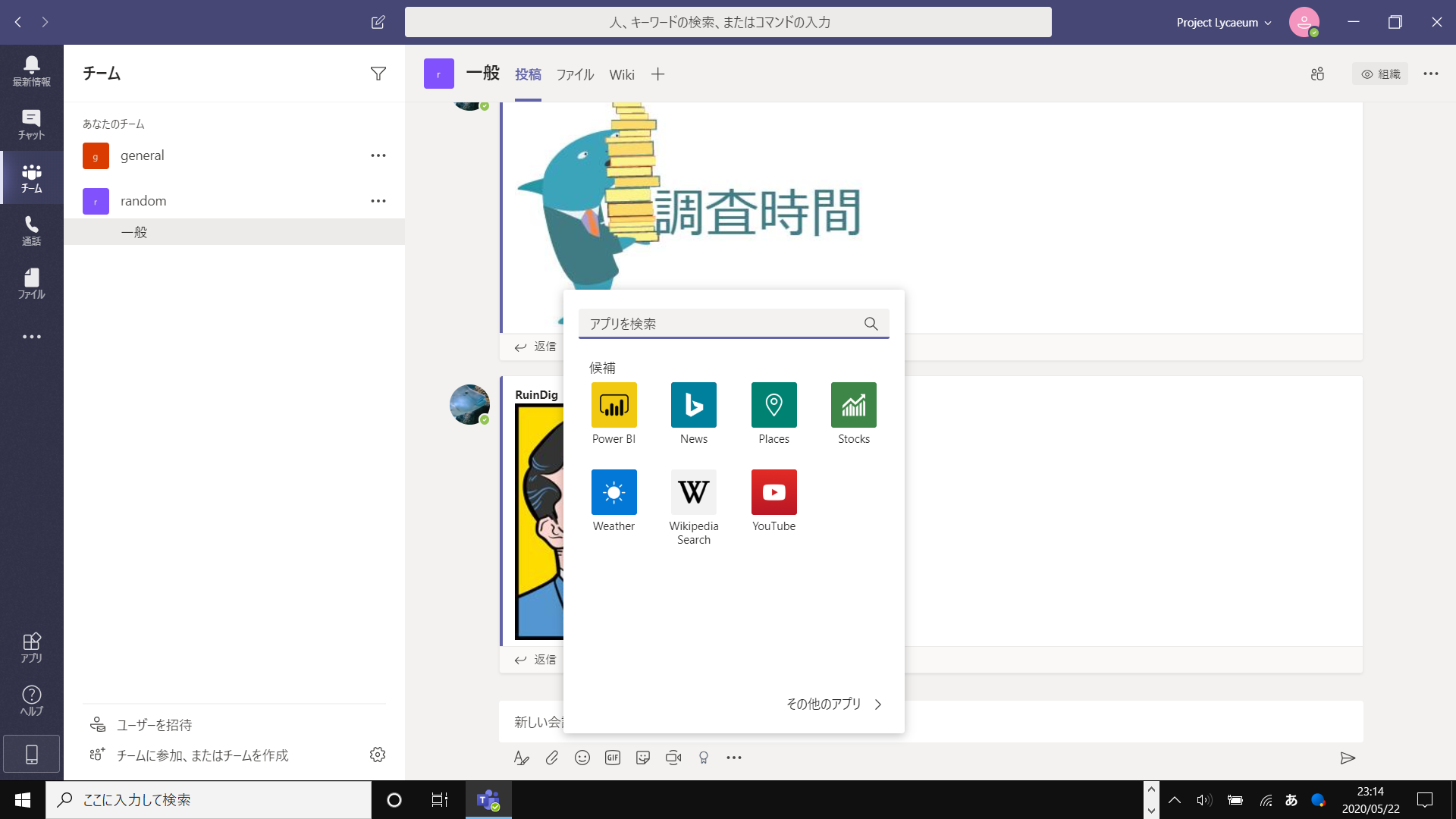Choose the Stocks app
Image resolution: width=1456 pixels, height=819 pixels.
[853, 405]
